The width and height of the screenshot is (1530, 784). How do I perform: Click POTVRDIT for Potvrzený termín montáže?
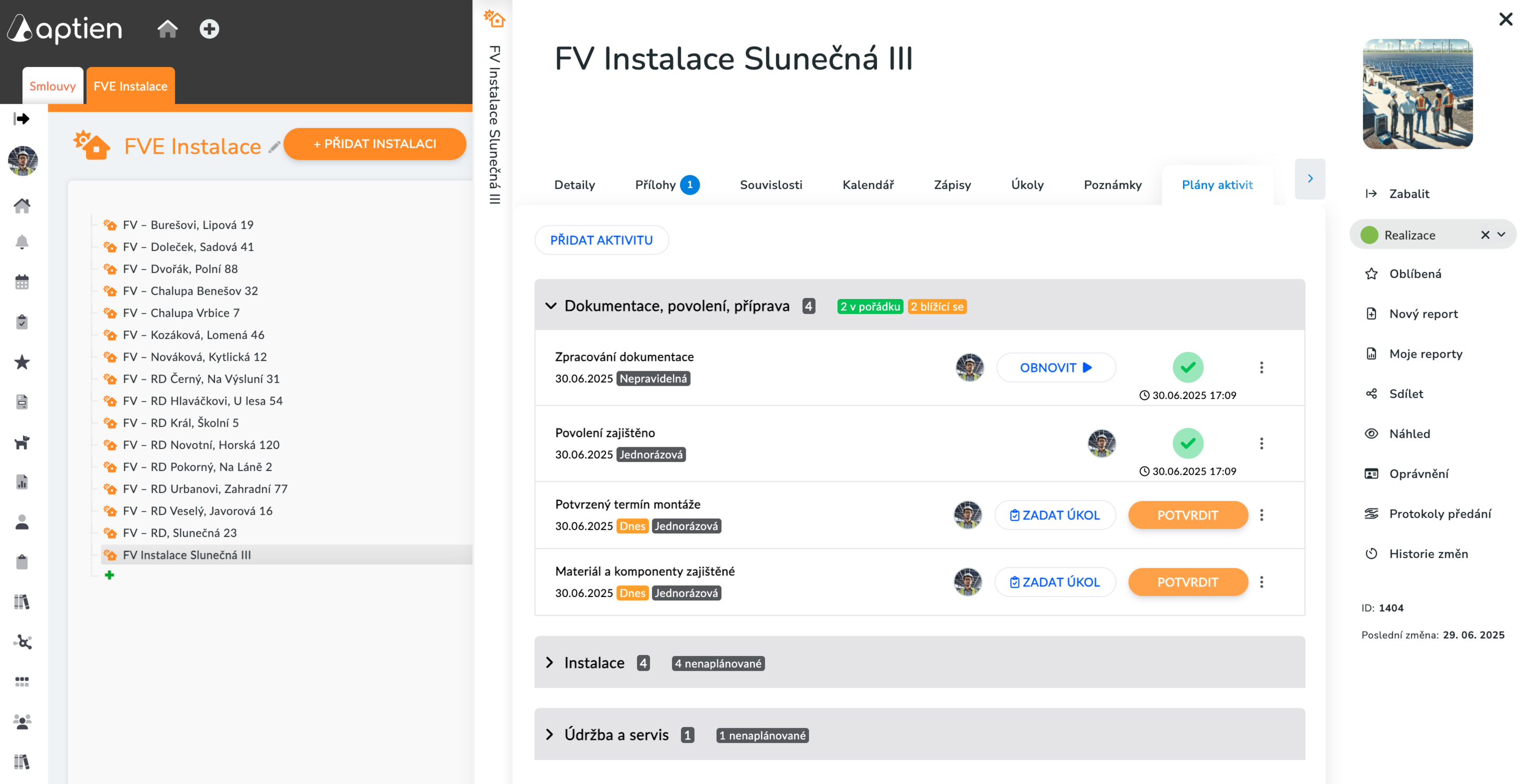coord(1187,515)
